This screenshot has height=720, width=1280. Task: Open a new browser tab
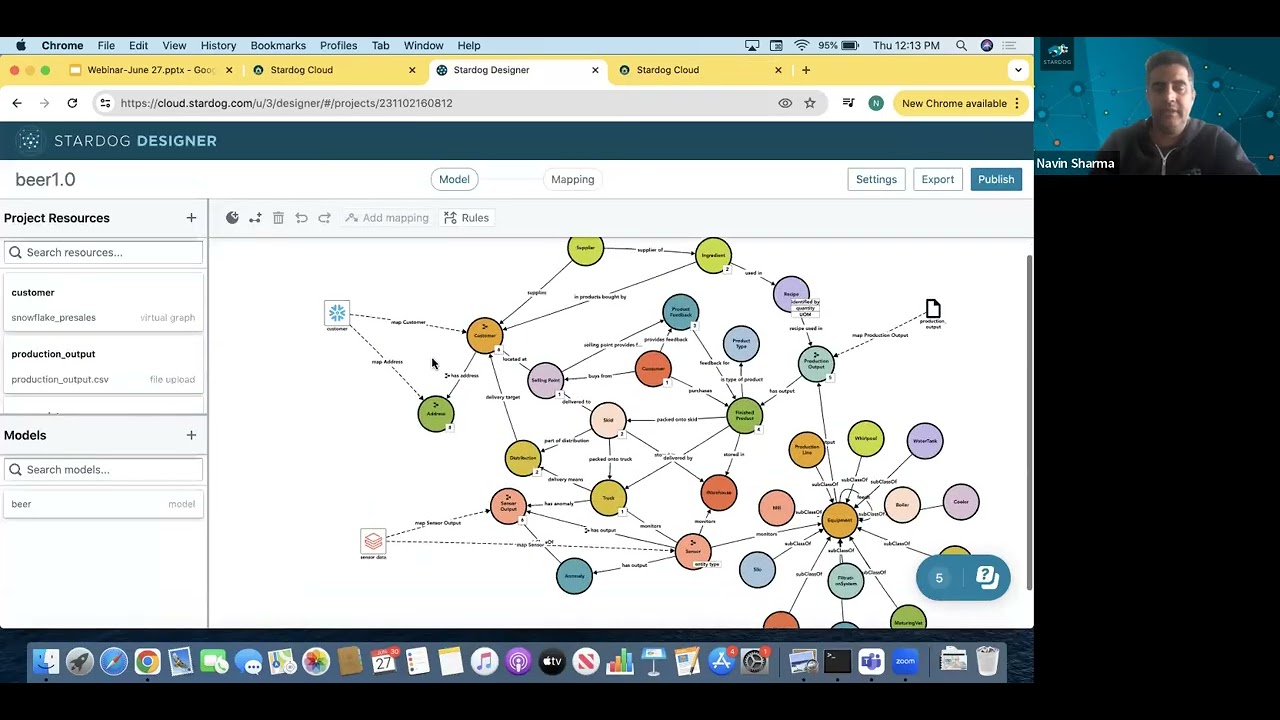tap(806, 70)
